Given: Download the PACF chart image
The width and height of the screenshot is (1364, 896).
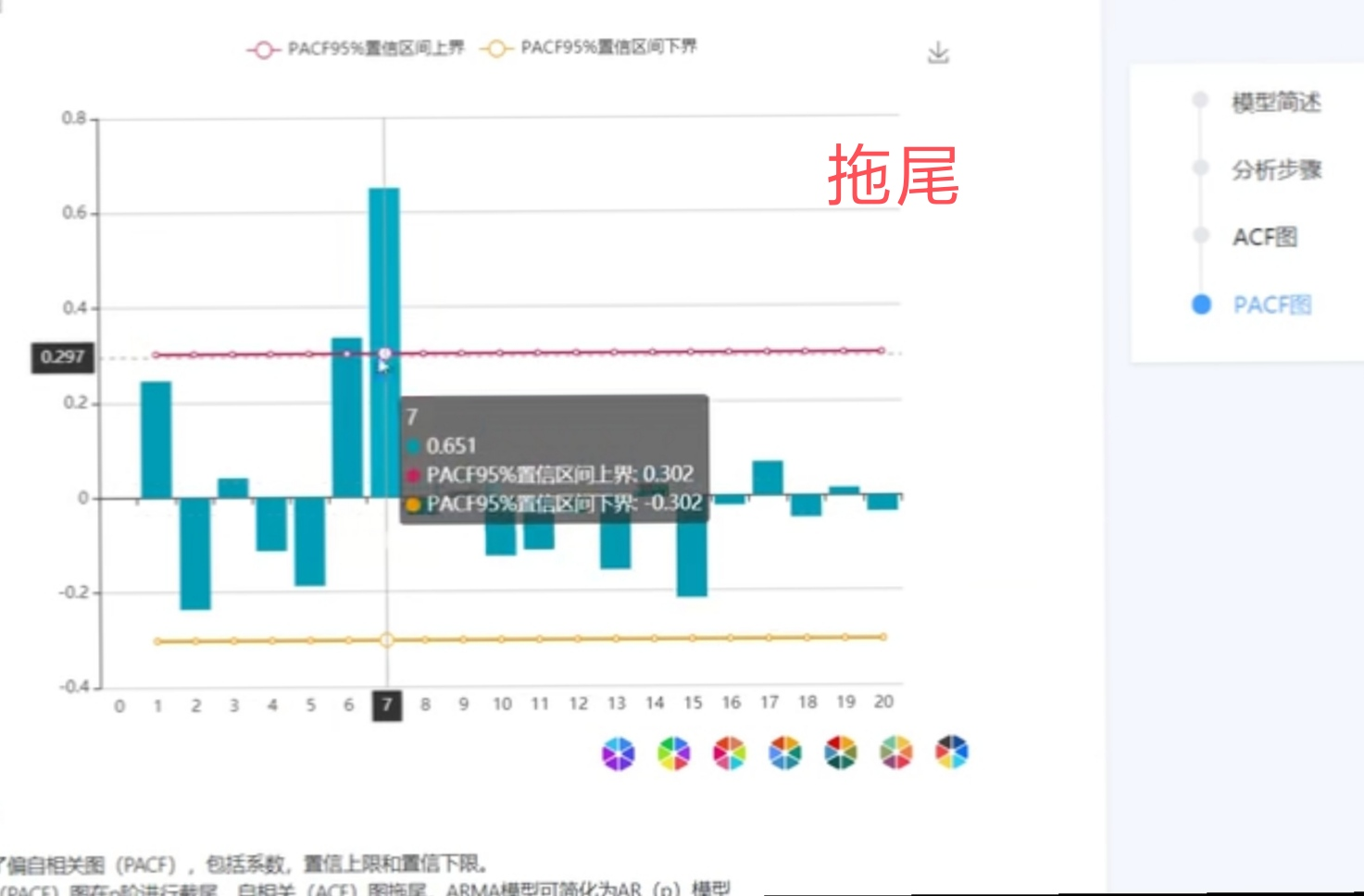Looking at the screenshot, I should click(938, 53).
